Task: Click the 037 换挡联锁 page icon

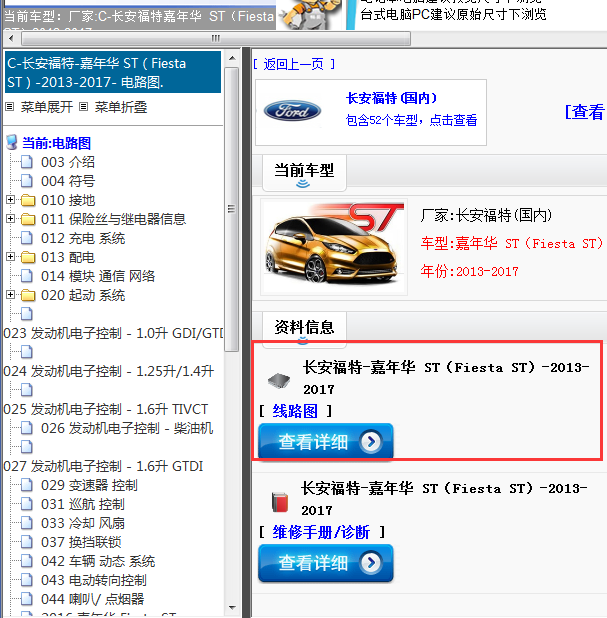Action: (x=27, y=542)
